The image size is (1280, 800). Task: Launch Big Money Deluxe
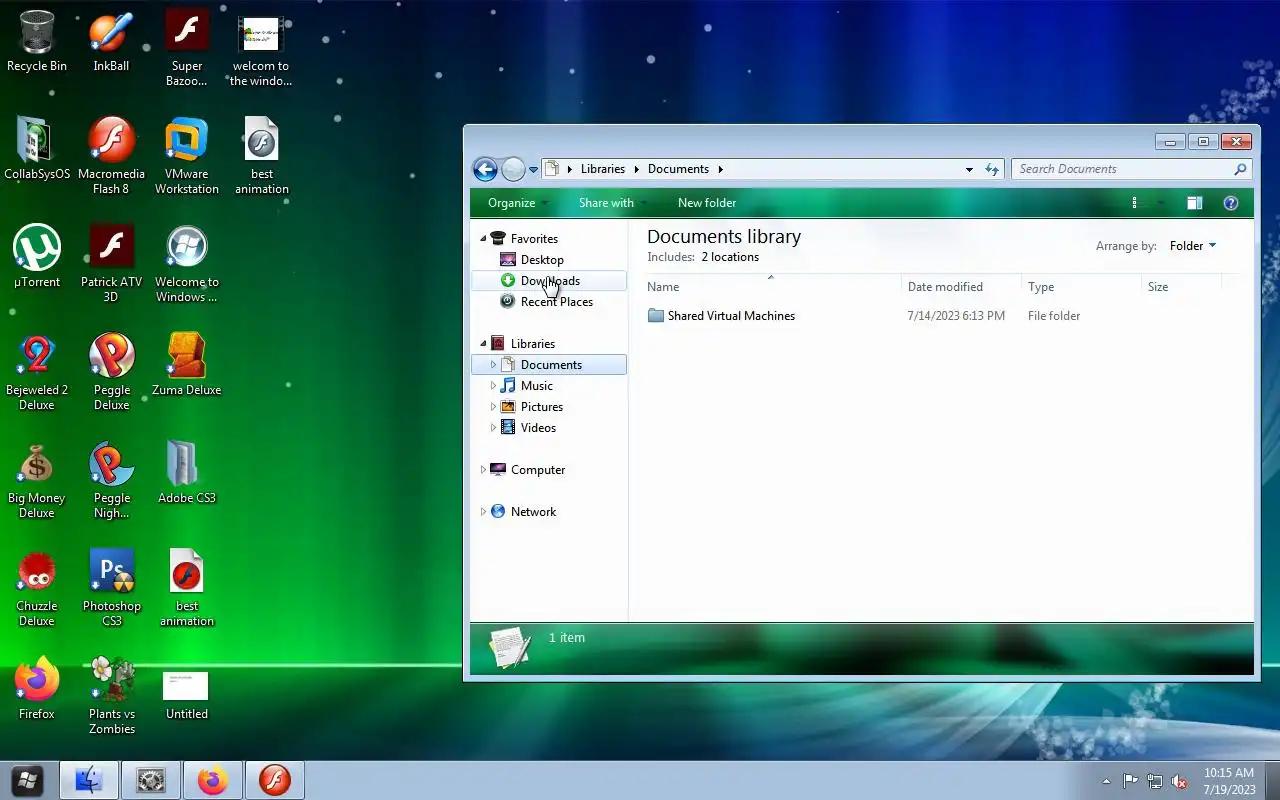coord(37,479)
